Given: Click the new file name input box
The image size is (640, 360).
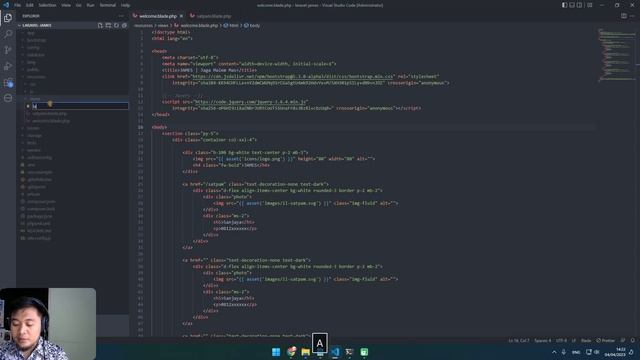Looking at the screenshot, I should point(80,106).
